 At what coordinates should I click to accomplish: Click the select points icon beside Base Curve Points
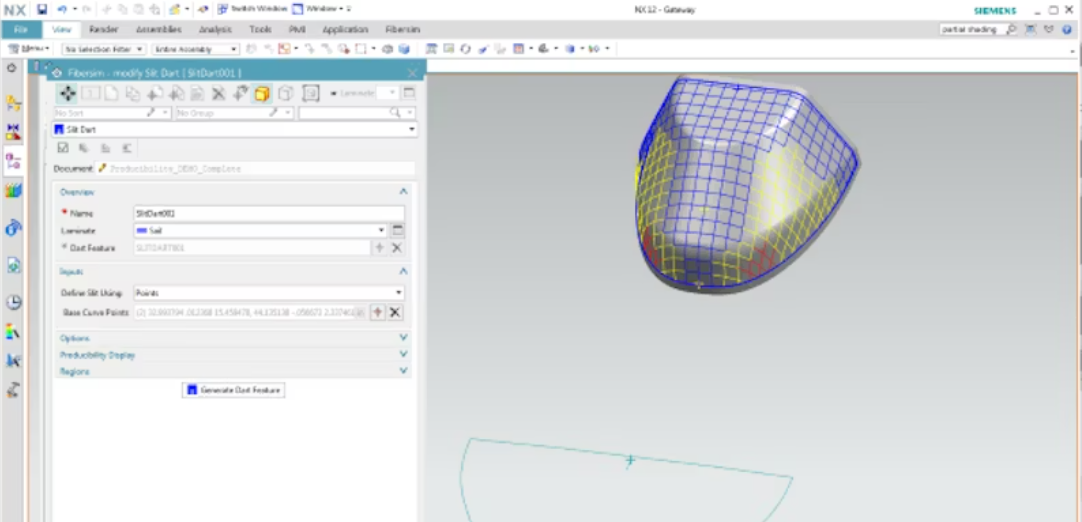377,313
